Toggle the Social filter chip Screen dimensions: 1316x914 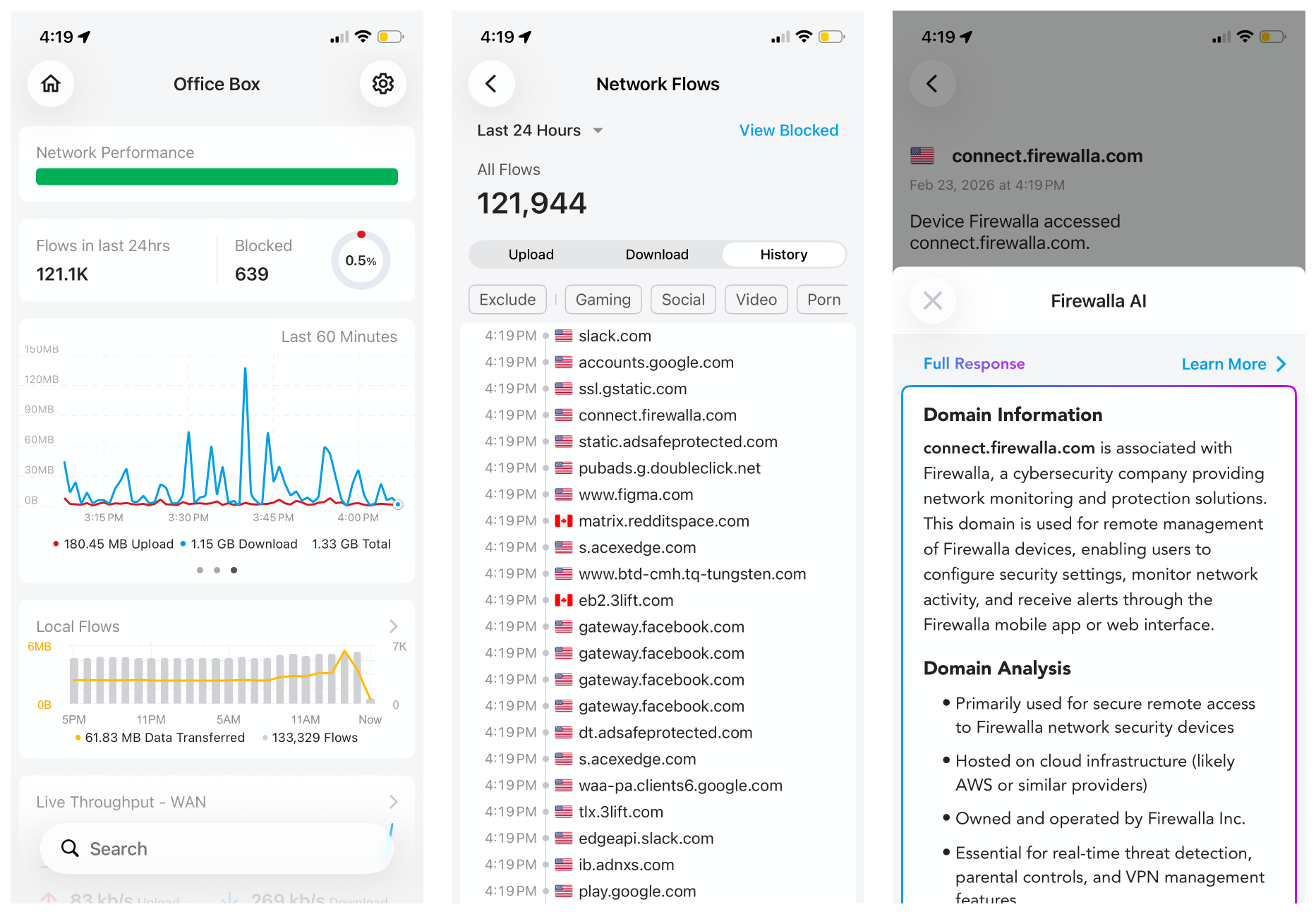pos(682,300)
